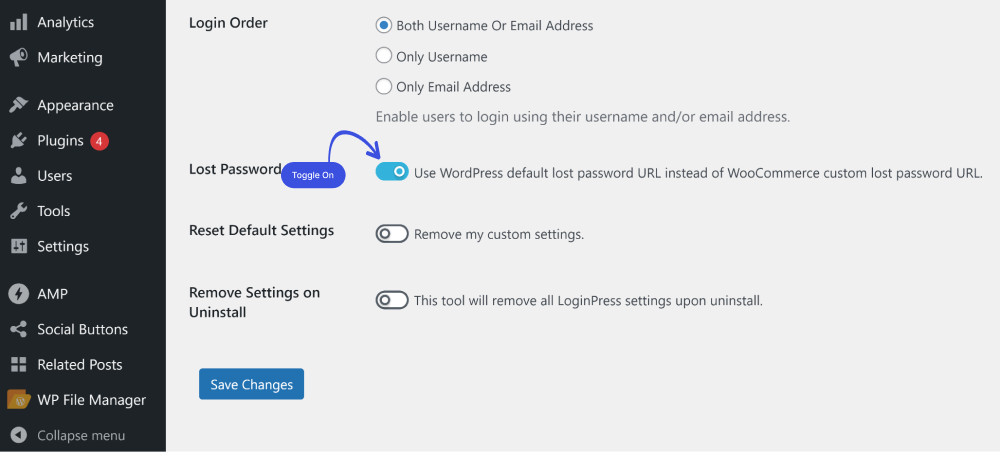The width and height of the screenshot is (1000, 452).
Task: Click the Users person icon
Action: point(18,176)
